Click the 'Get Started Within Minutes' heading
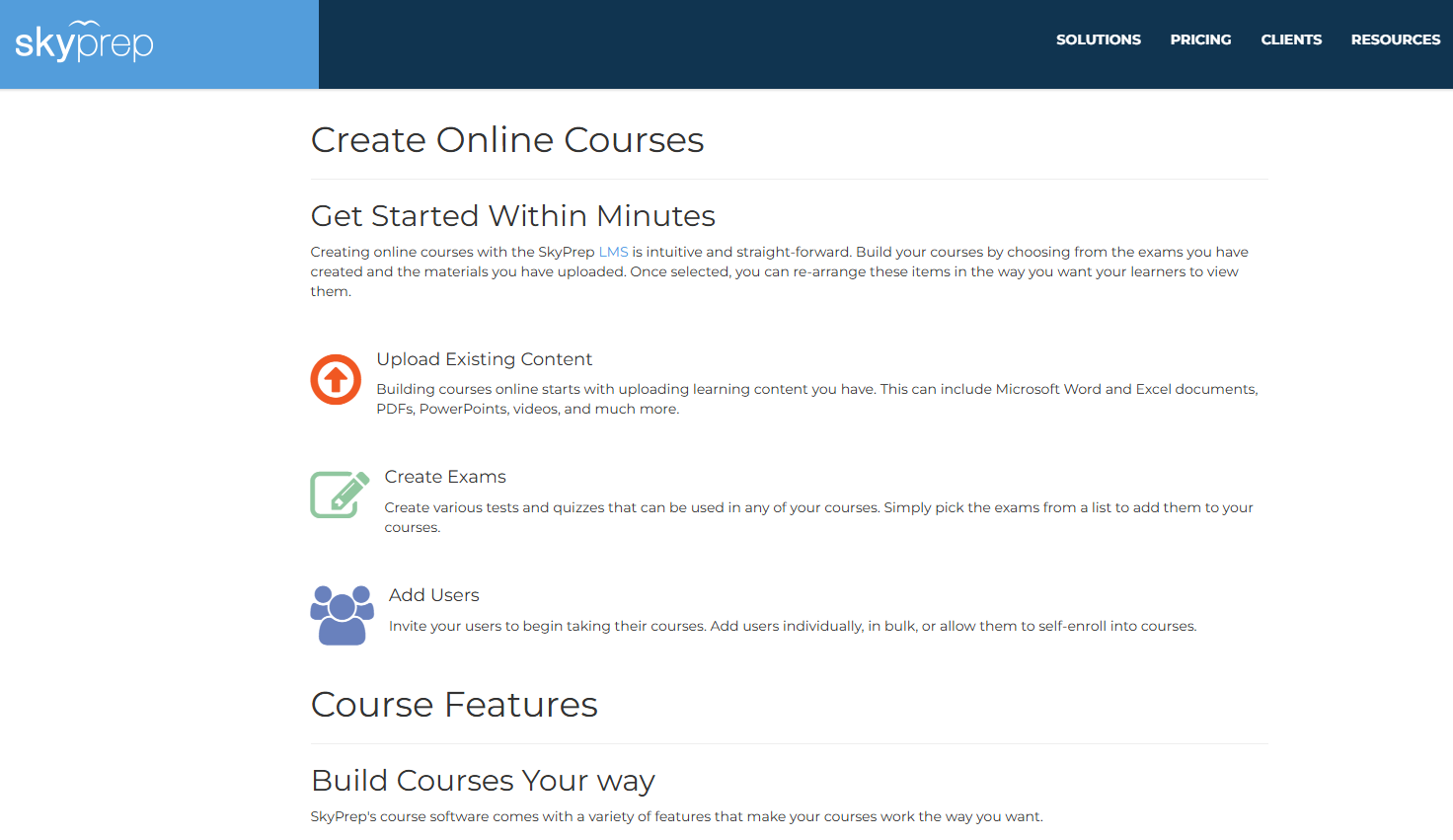 (513, 216)
